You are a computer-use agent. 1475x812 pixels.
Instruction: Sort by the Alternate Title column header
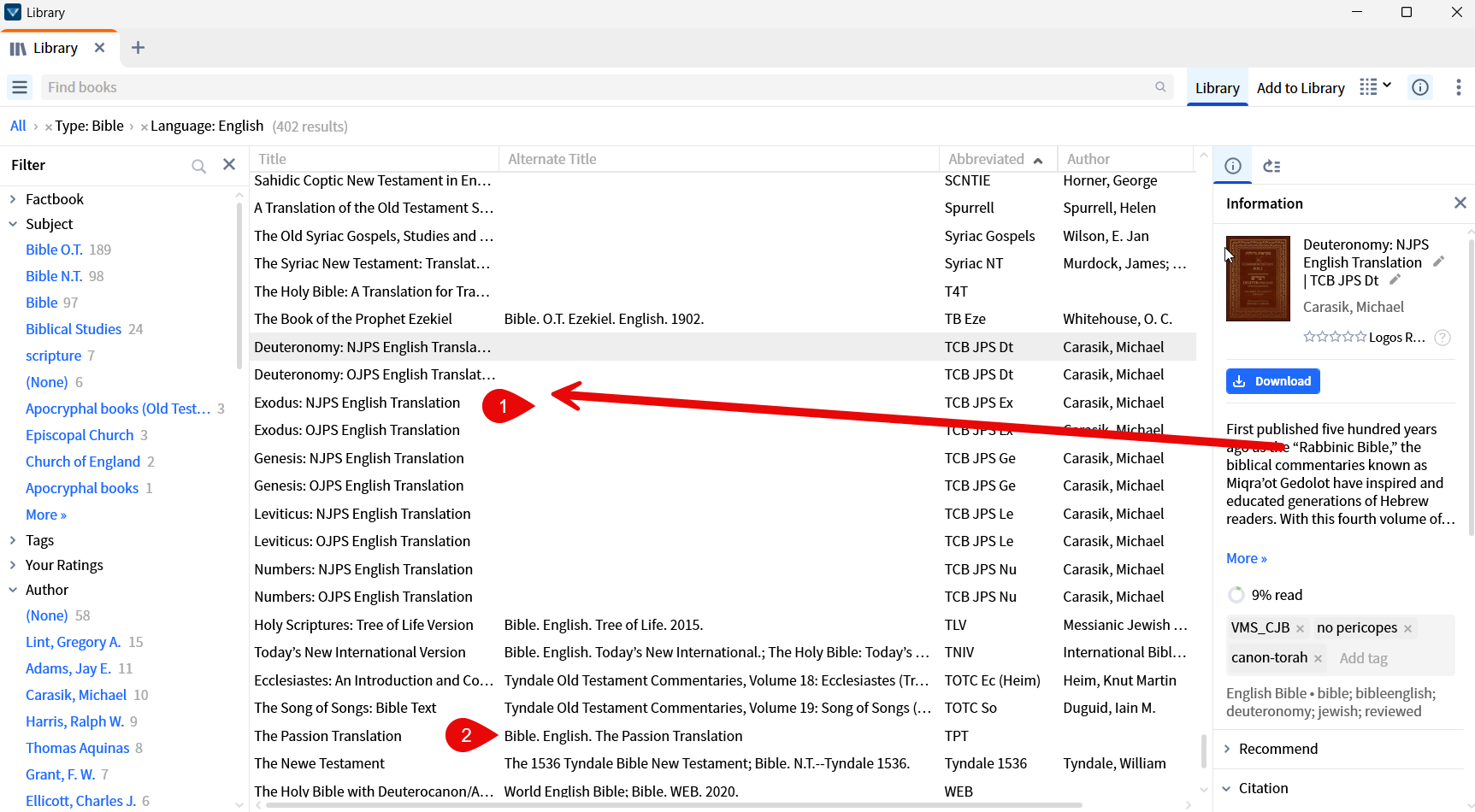click(718, 159)
